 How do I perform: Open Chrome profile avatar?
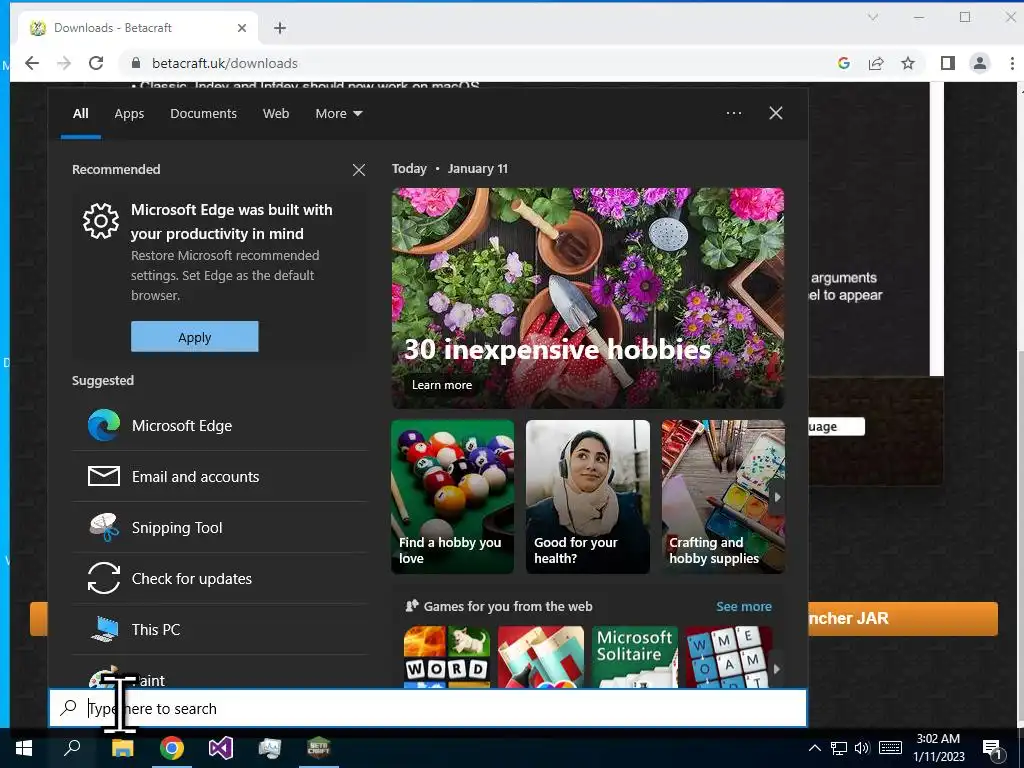click(x=980, y=63)
